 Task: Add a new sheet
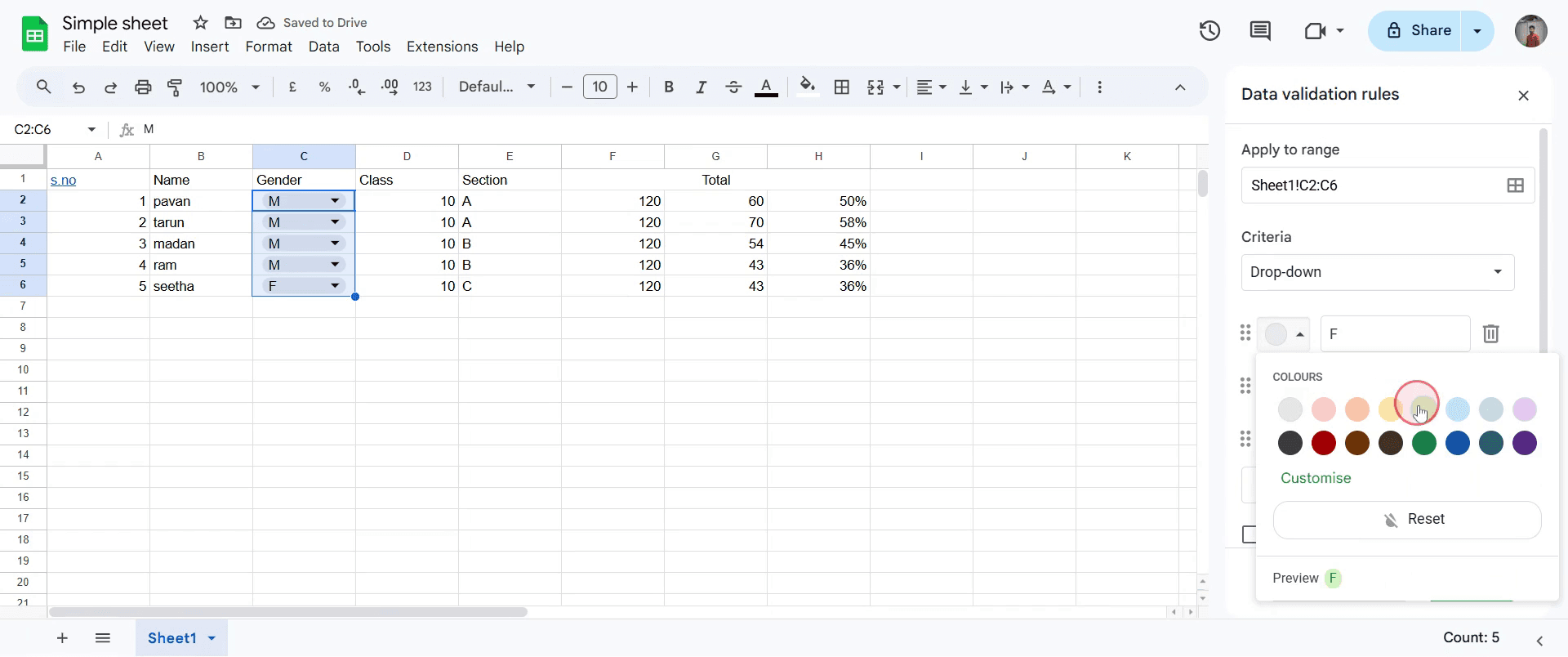pos(62,638)
